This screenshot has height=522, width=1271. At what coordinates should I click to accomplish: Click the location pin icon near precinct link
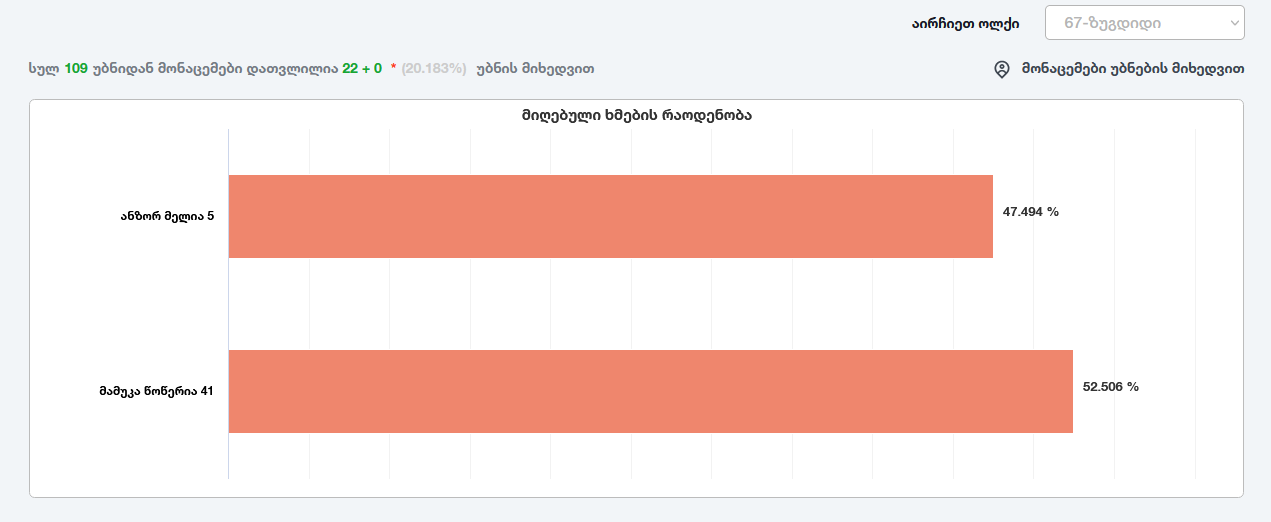pos(1002,69)
